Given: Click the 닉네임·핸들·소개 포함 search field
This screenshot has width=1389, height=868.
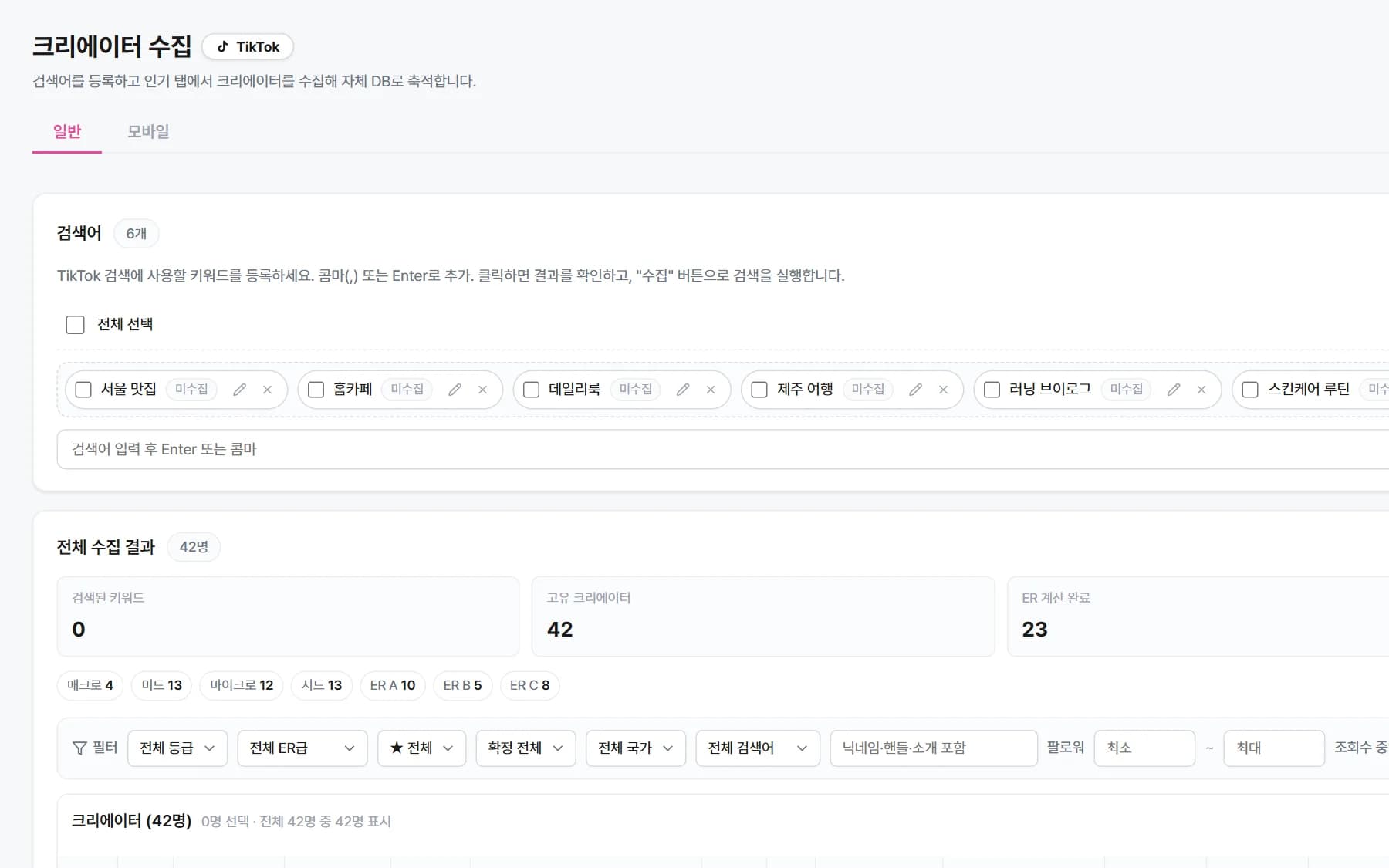Looking at the screenshot, I should click(934, 748).
